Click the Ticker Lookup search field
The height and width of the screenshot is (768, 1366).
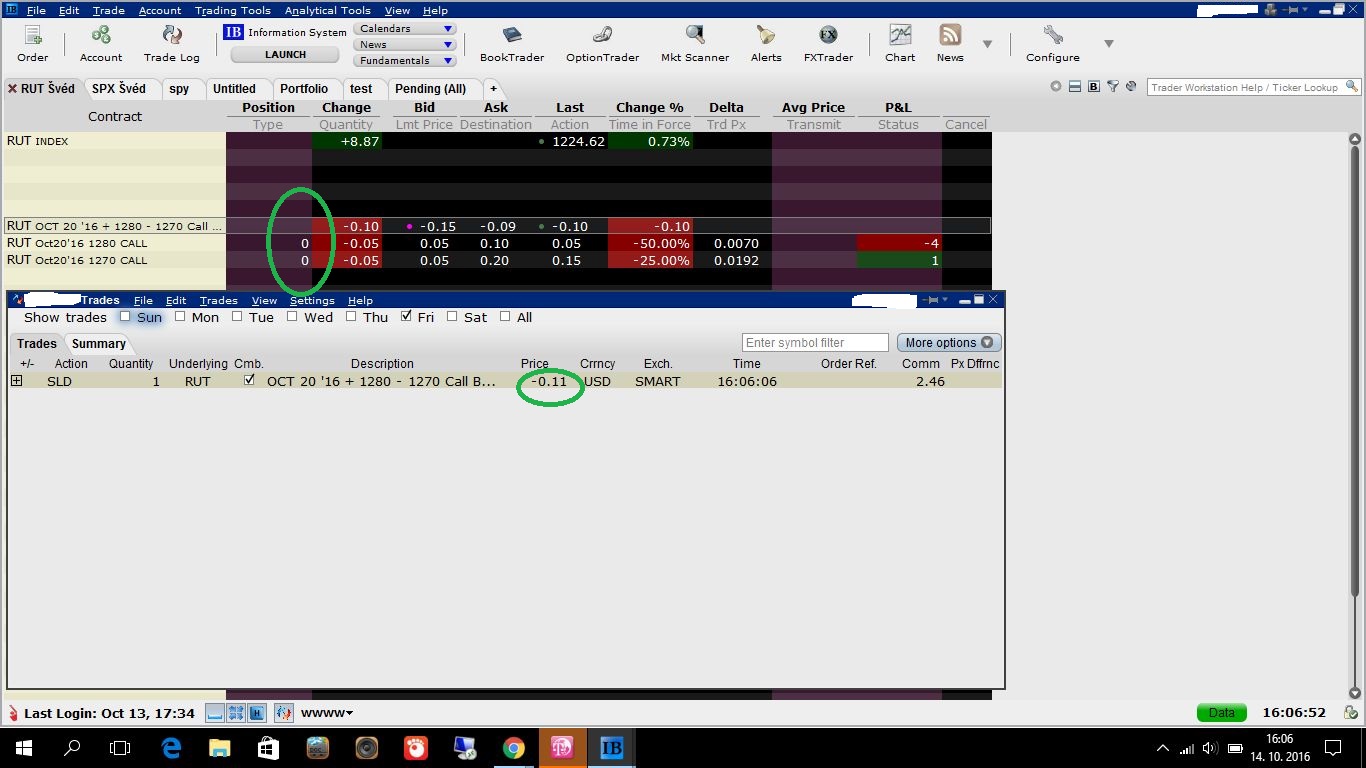click(1245, 87)
